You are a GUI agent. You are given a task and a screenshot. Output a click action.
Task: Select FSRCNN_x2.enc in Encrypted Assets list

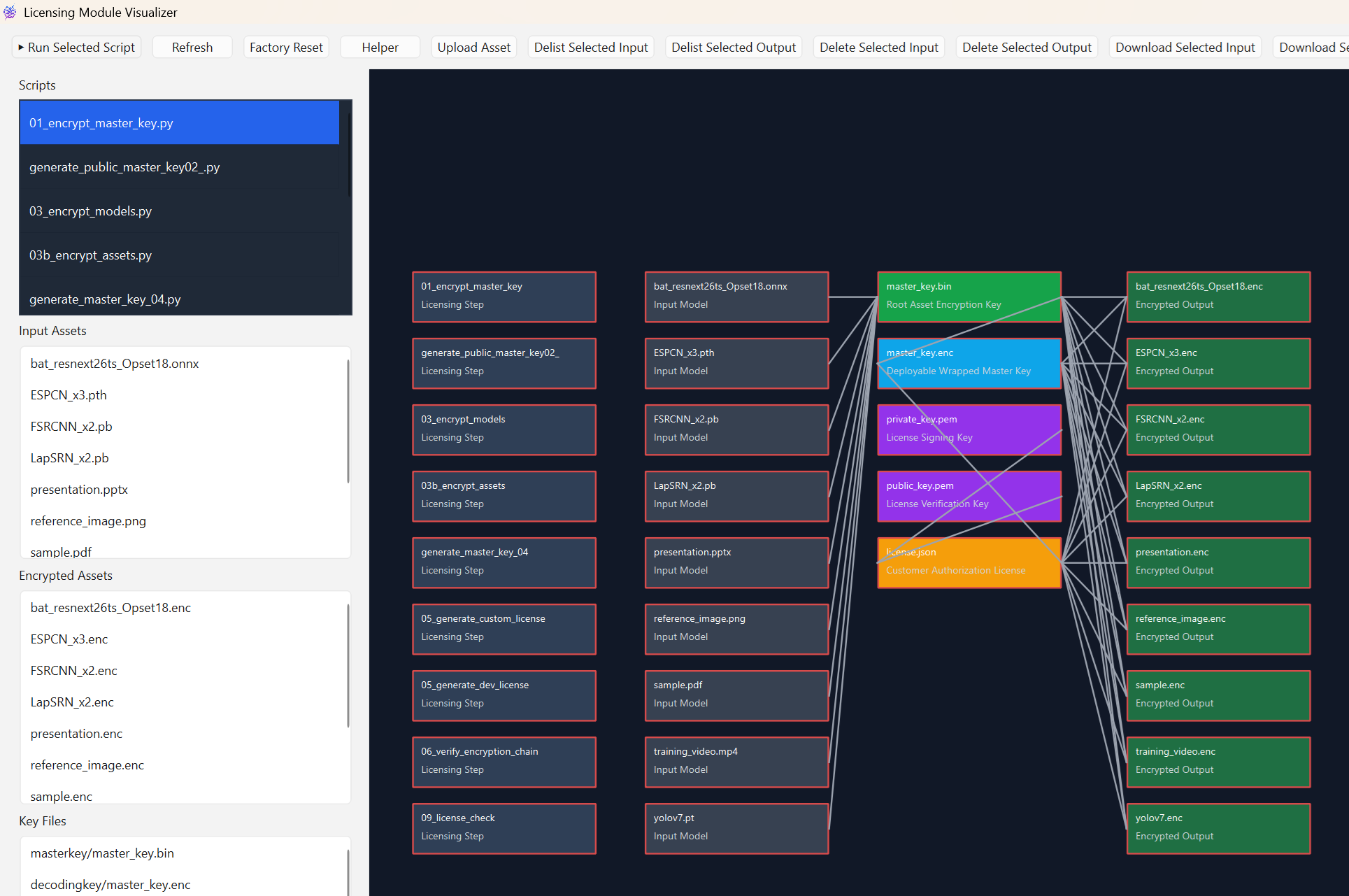tap(183, 670)
